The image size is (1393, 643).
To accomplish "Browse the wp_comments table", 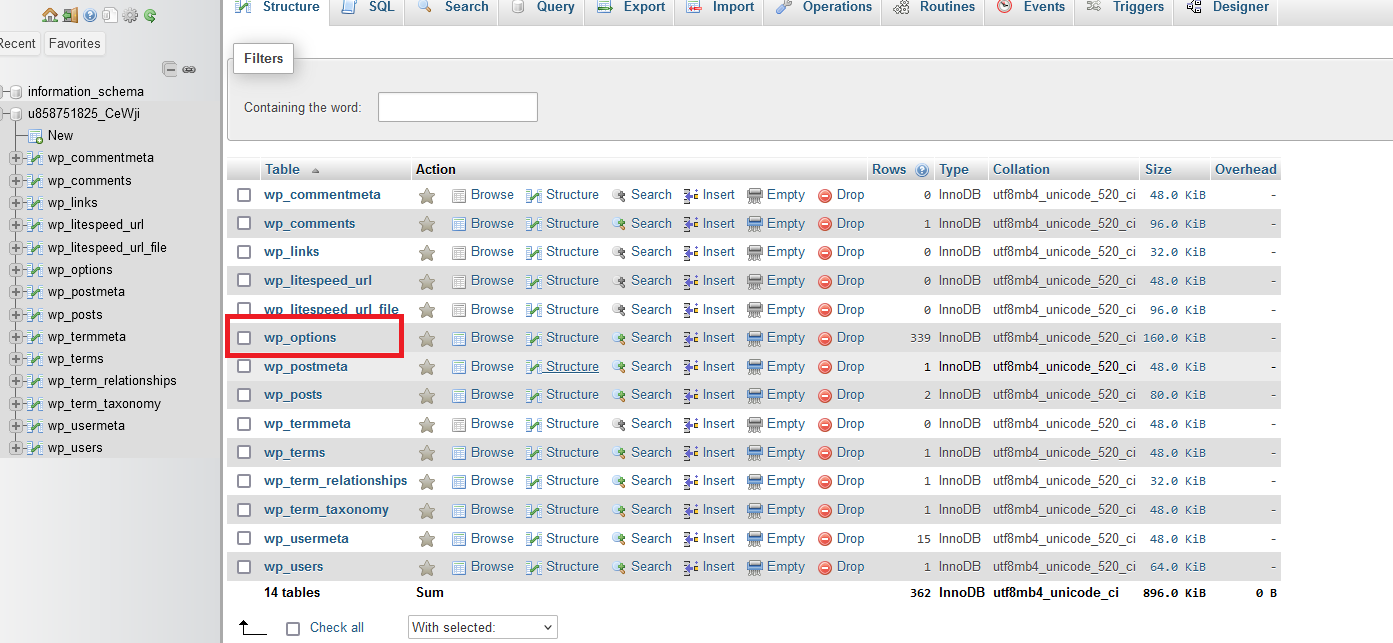I will [x=483, y=223].
